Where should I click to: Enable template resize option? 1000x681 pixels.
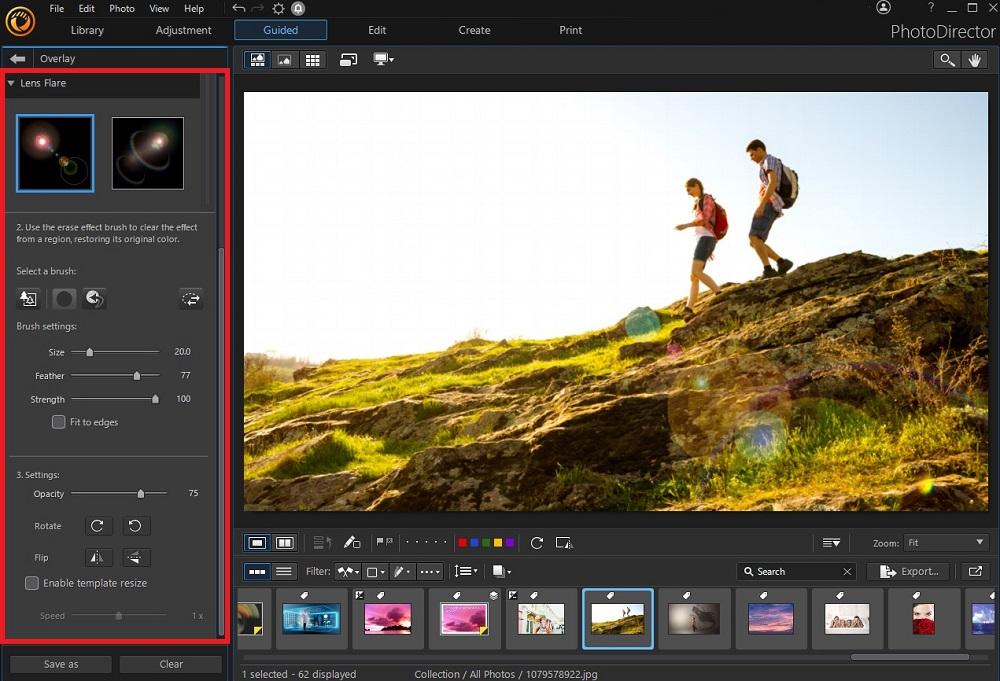[x=30, y=583]
